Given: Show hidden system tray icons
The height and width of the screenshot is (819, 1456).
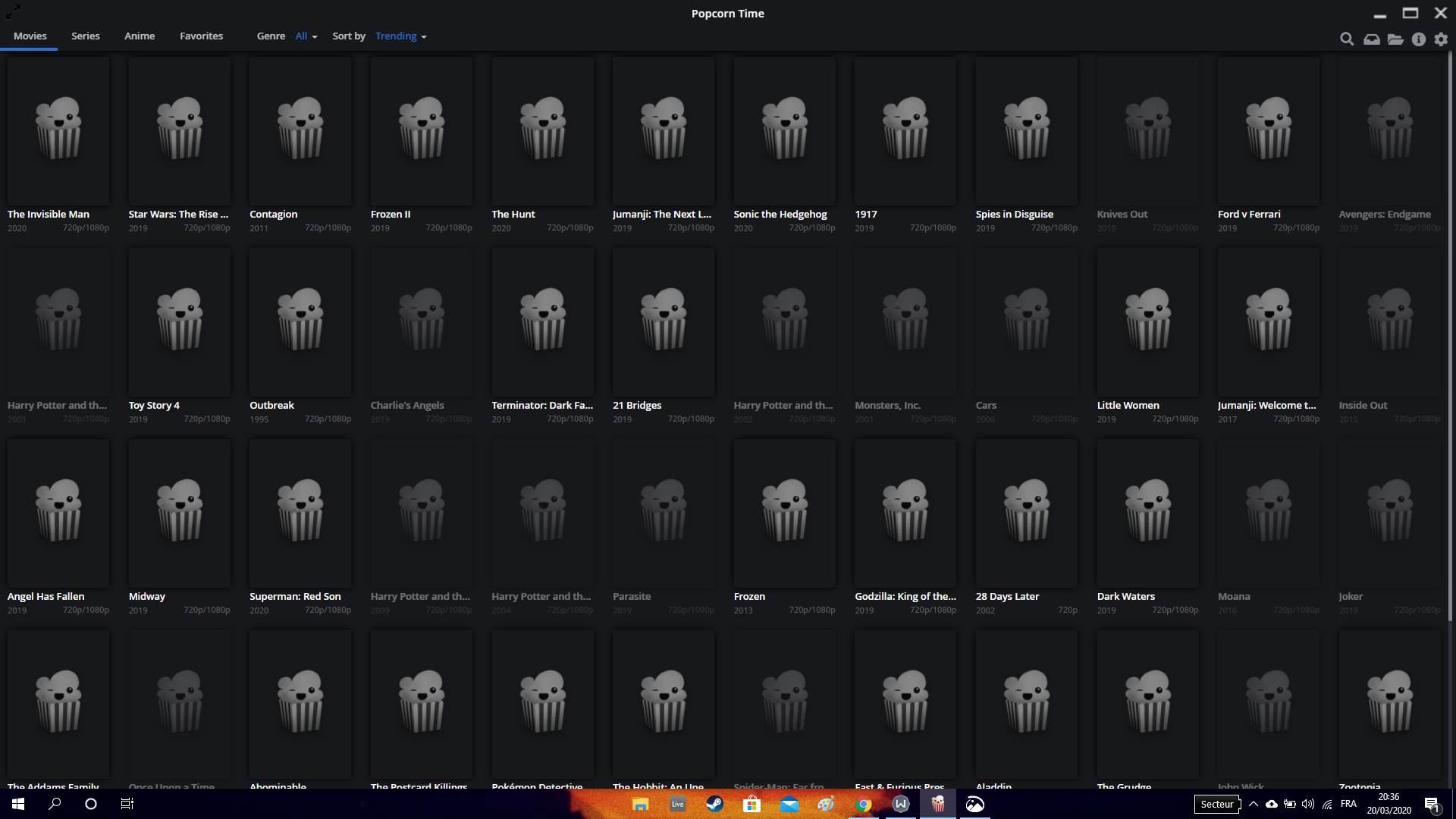Looking at the screenshot, I should (x=1254, y=804).
